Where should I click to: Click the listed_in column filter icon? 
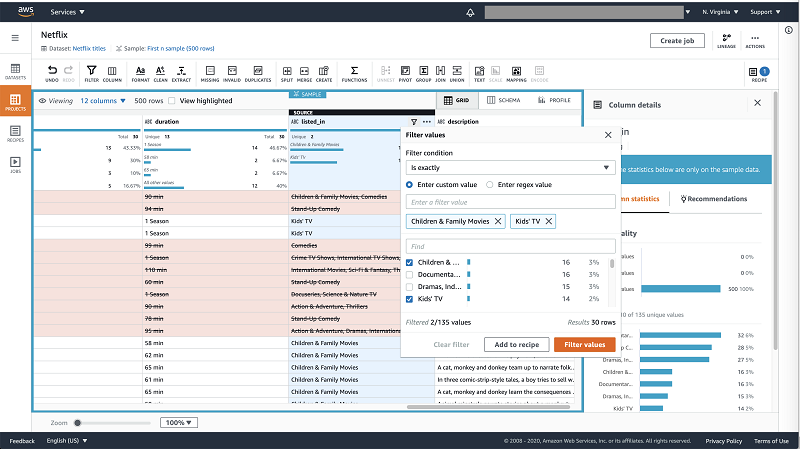coord(414,122)
